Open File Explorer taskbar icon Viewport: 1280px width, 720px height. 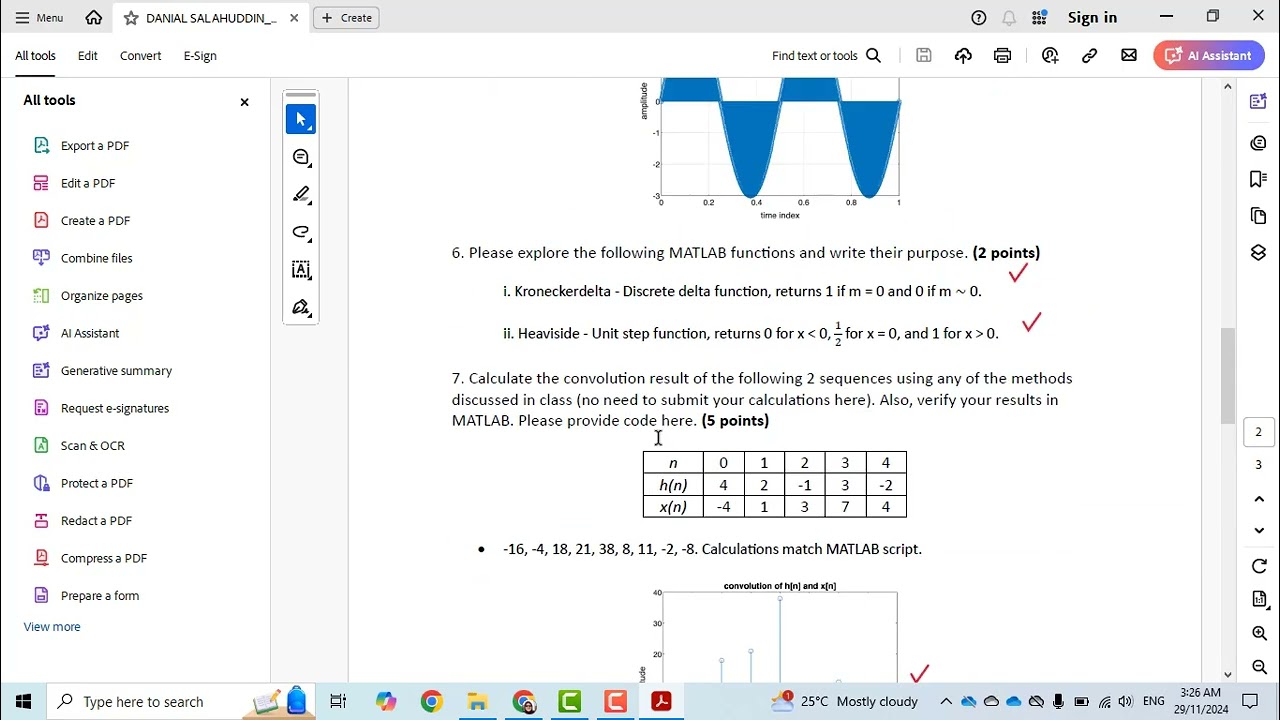click(x=477, y=701)
